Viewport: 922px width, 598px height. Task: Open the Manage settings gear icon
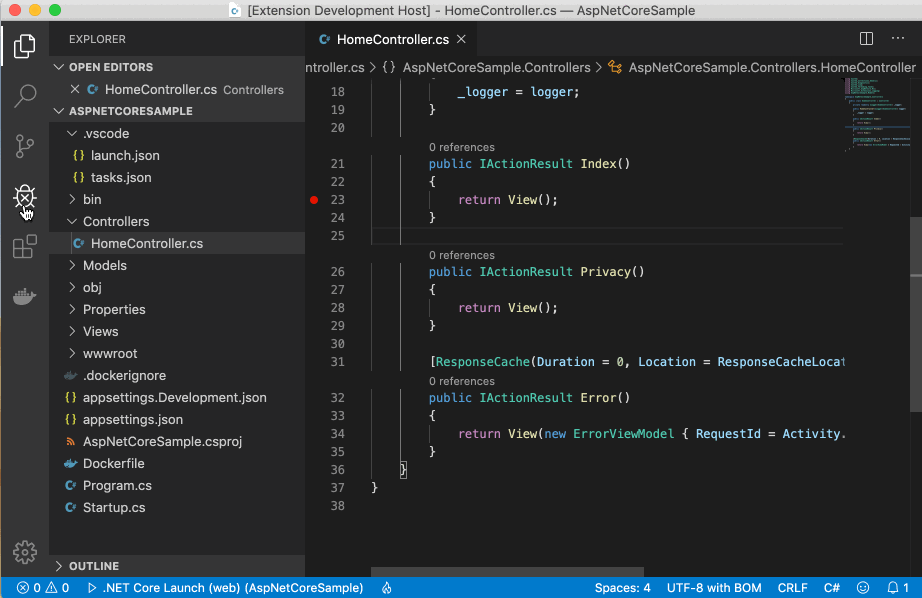pyautogui.click(x=24, y=552)
